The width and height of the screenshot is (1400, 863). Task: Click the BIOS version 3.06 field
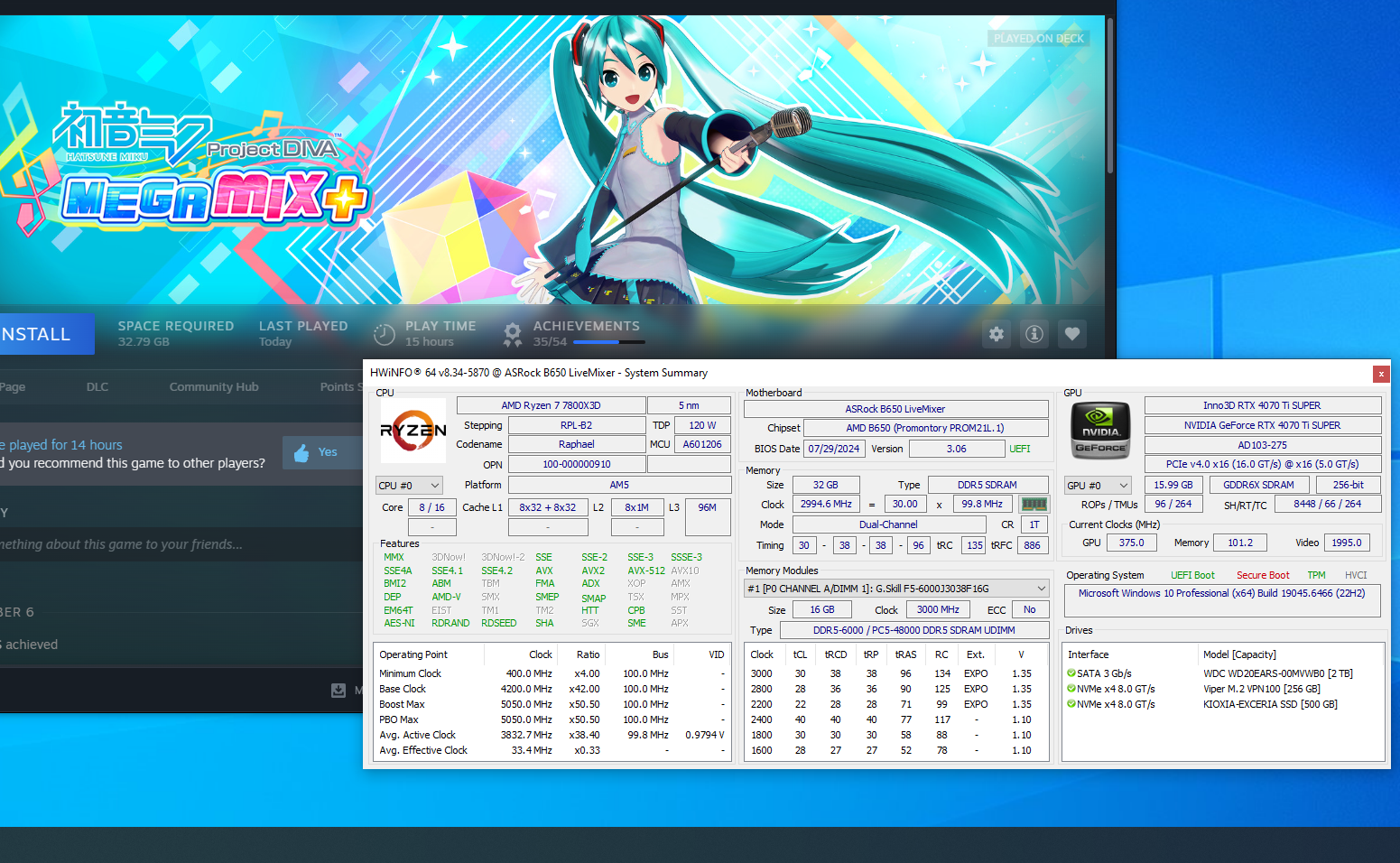coord(957,449)
